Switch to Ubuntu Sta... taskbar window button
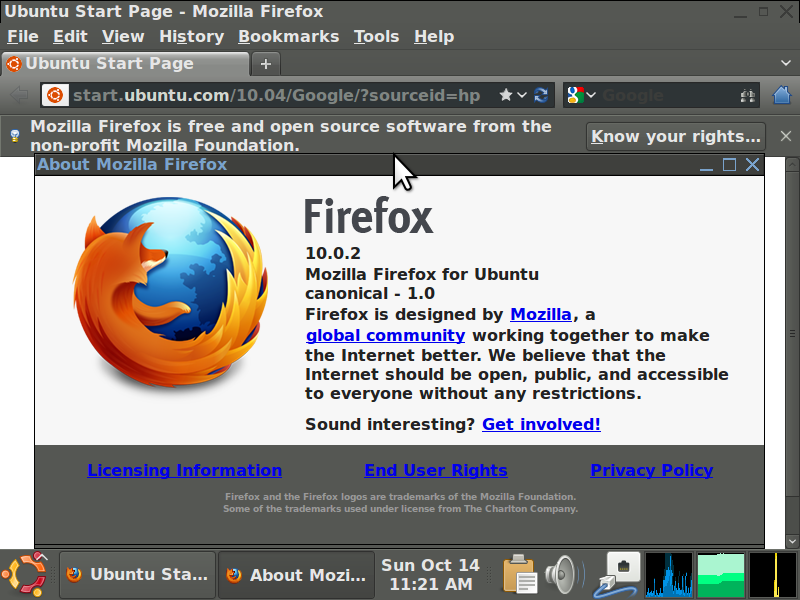The height and width of the screenshot is (600, 800). (x=137, y=574)
